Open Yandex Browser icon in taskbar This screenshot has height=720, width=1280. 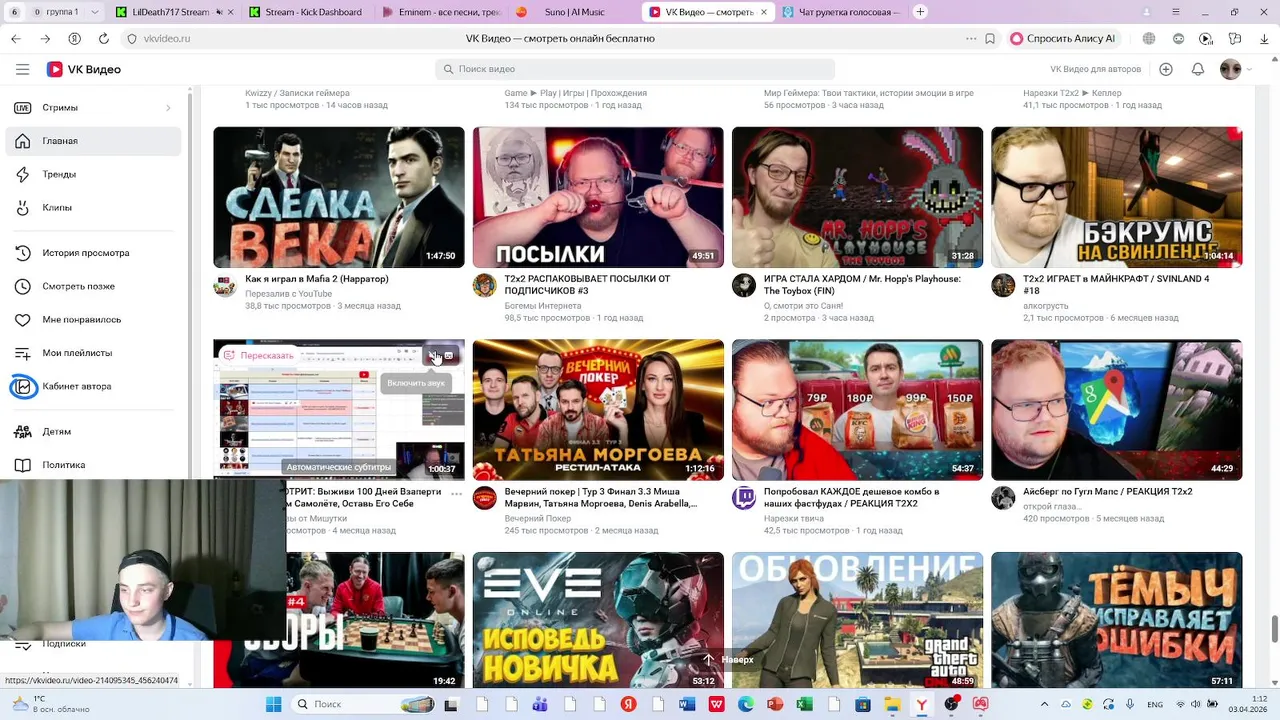(x=921, y=704)
